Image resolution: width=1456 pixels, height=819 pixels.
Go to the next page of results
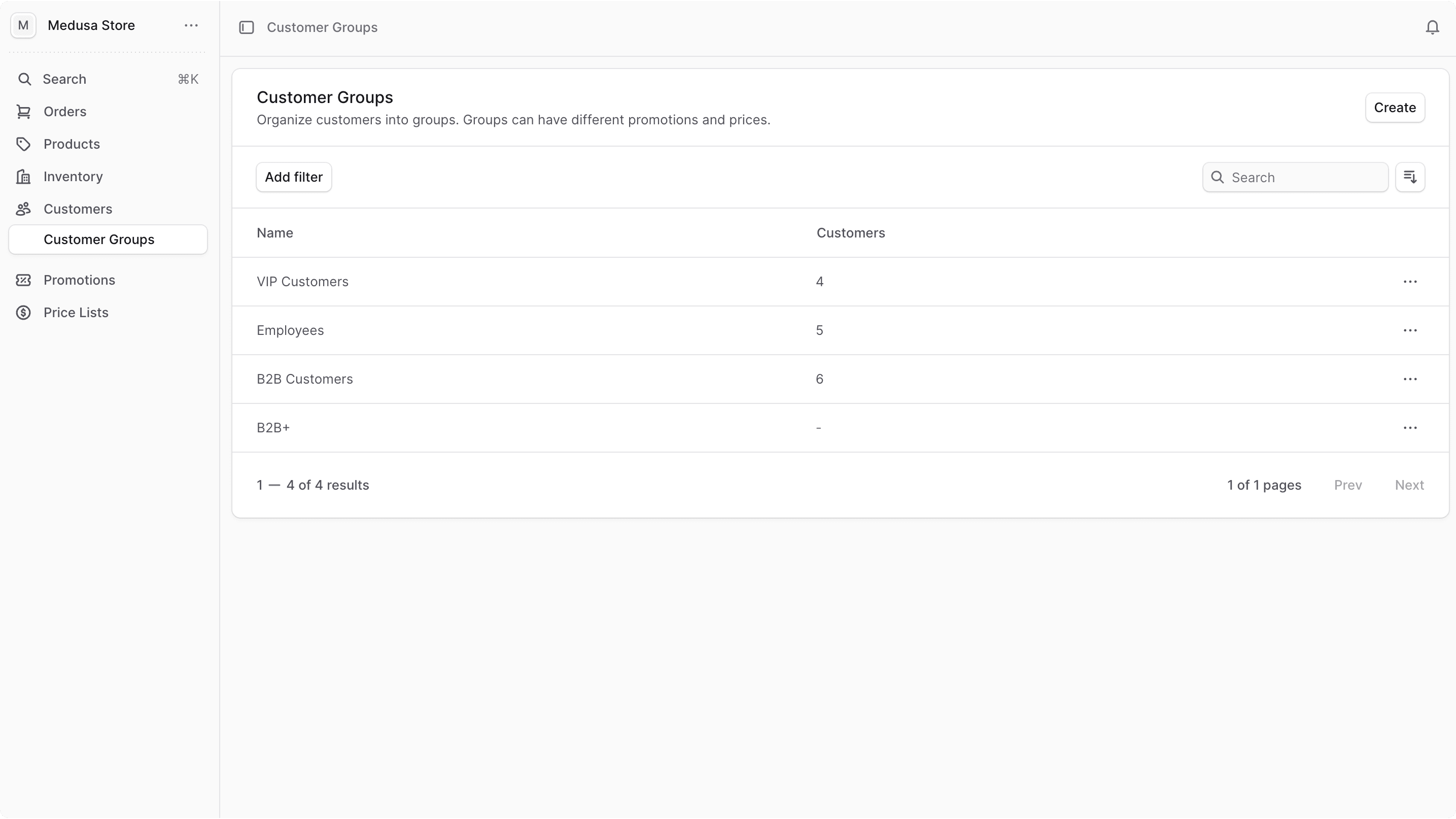pyautogui.click(x=1410, y=485)
